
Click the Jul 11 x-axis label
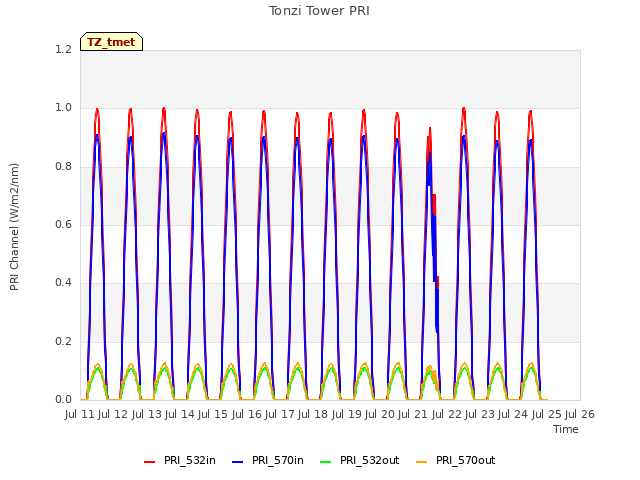pos(80,414)
